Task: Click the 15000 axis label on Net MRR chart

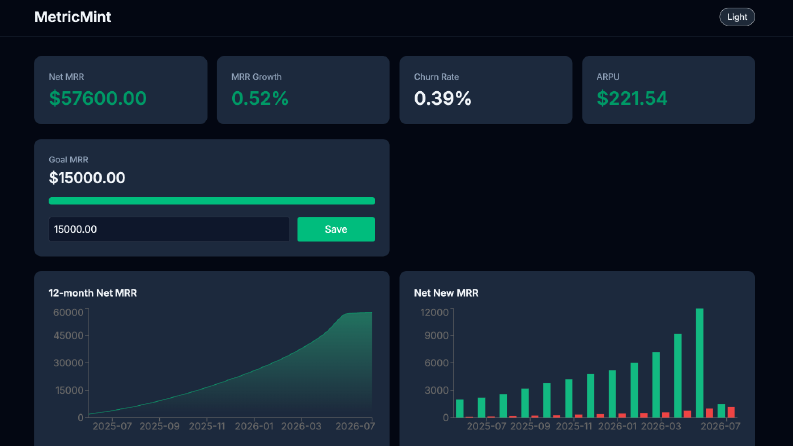Action: [x=68, y=390]
